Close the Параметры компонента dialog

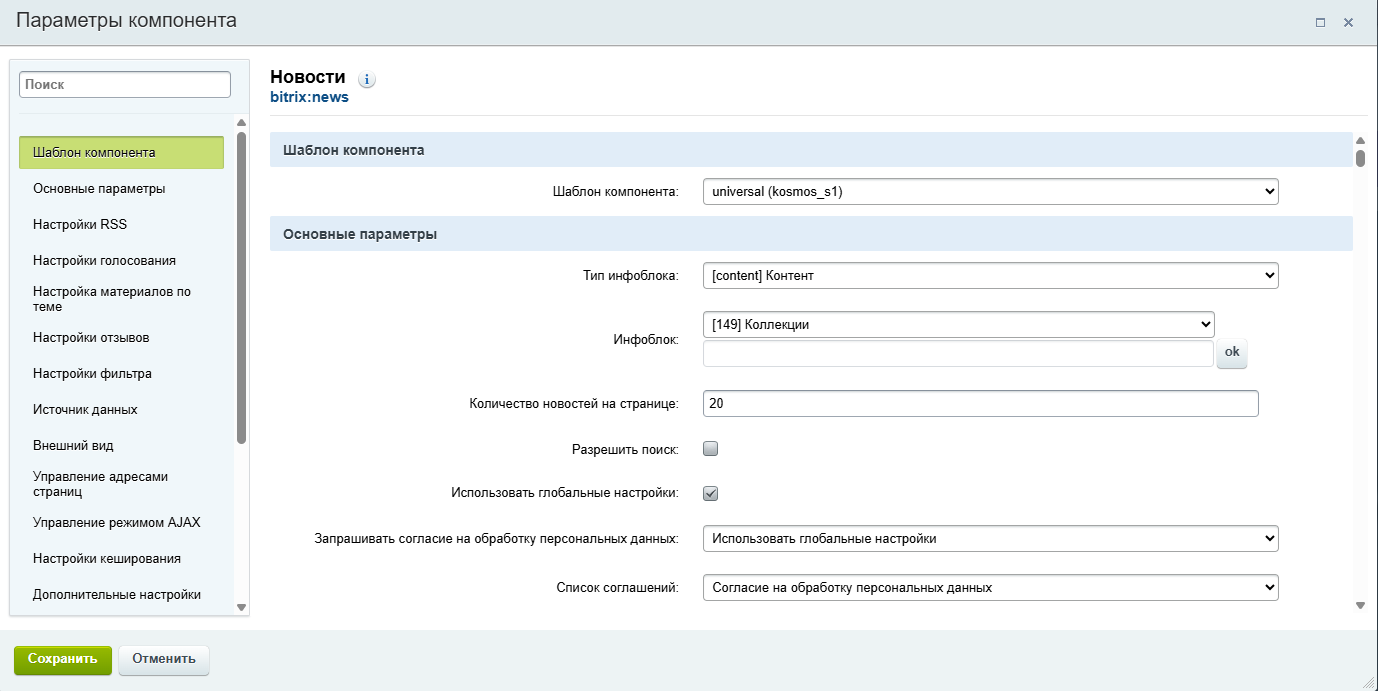(1348, 22)
